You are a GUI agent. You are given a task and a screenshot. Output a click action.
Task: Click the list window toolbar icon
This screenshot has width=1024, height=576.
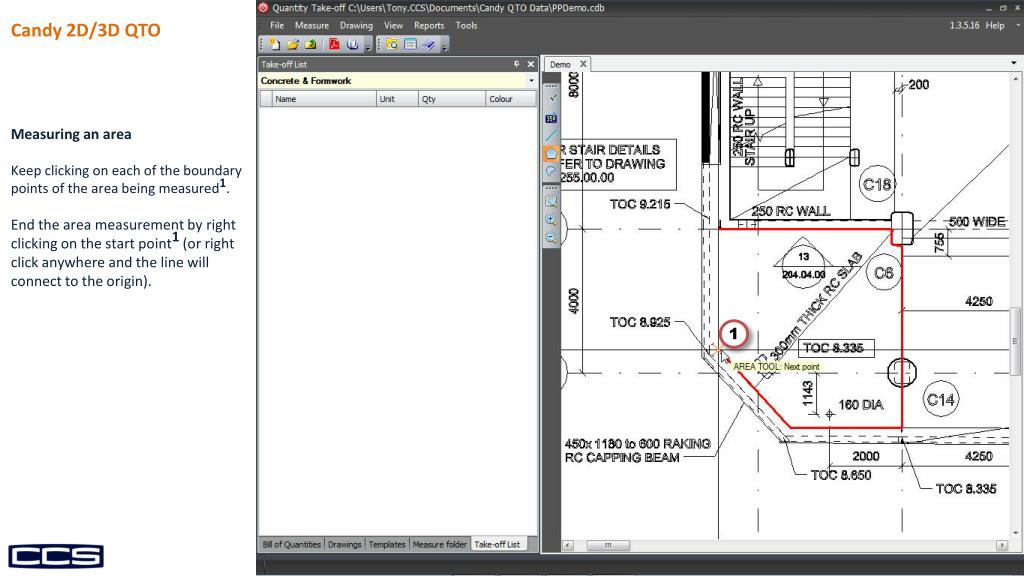tap(410, 44)
